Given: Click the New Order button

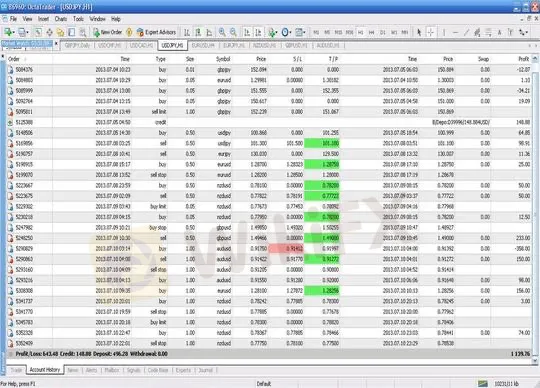Looking at the screenshot, I should pyautogui.click(x=108, y=32).
